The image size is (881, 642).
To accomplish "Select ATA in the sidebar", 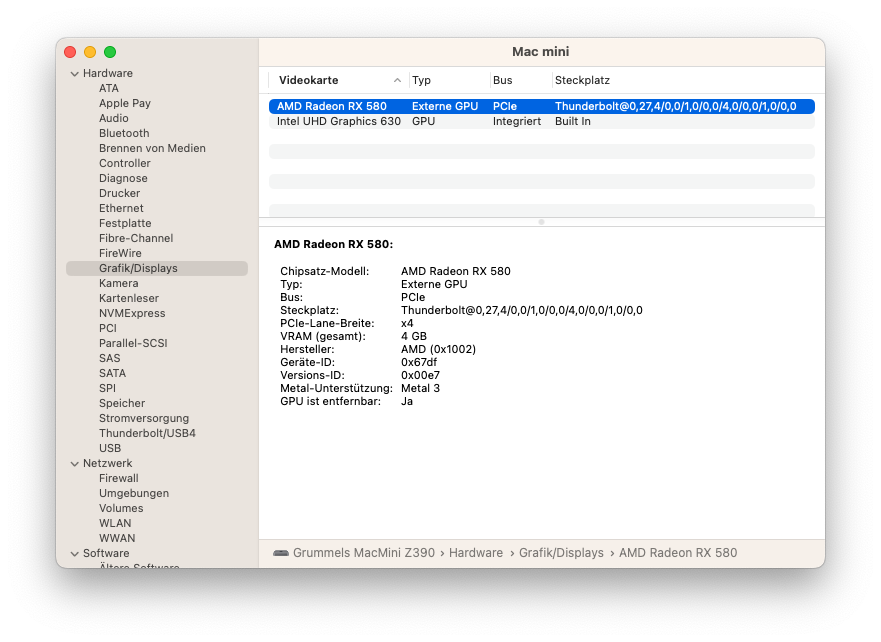I will click(x=108, y=88).
